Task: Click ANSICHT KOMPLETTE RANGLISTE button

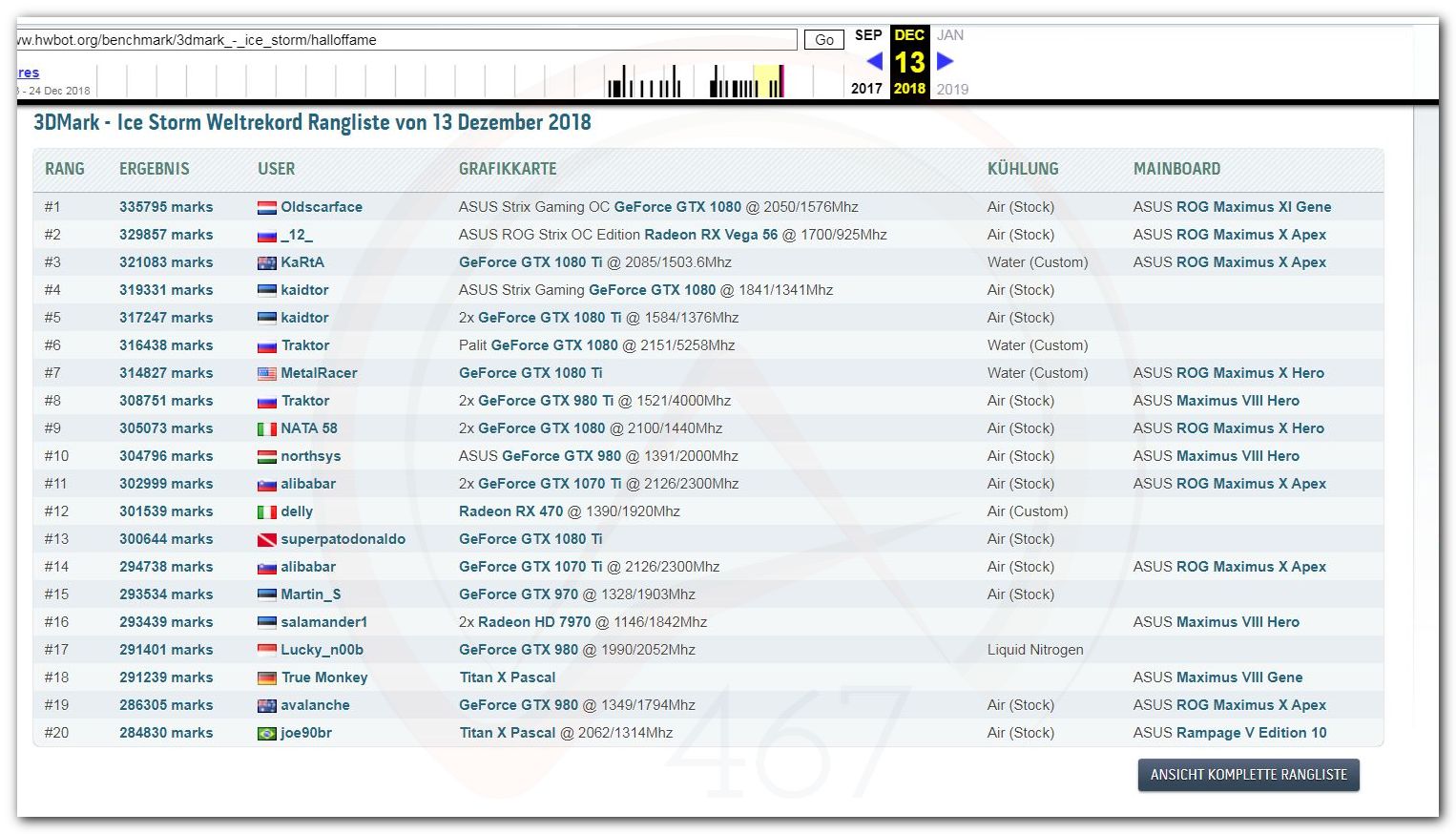Action: (1248, 775)
